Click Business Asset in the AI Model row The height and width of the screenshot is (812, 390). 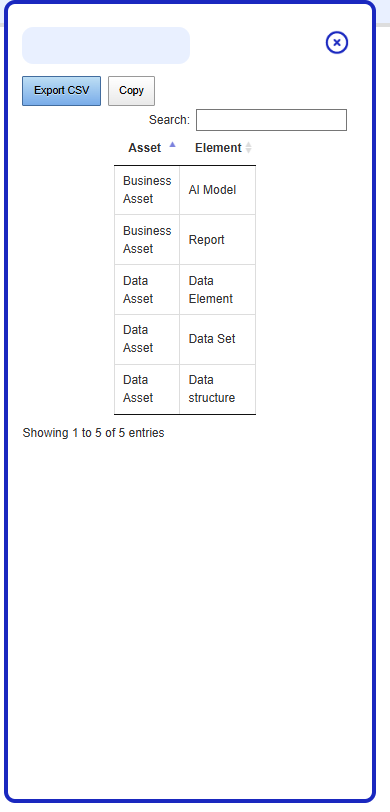147,190
